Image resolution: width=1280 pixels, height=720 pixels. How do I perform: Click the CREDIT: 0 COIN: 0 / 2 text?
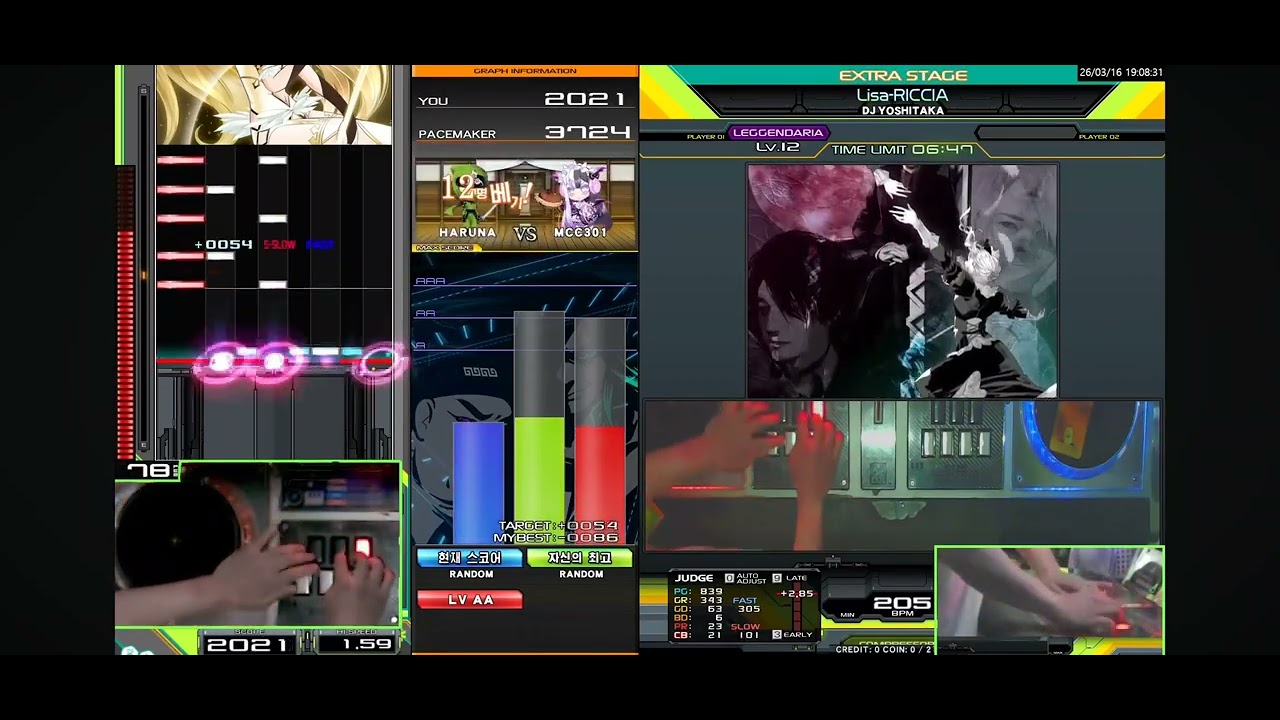pos(883,650)
